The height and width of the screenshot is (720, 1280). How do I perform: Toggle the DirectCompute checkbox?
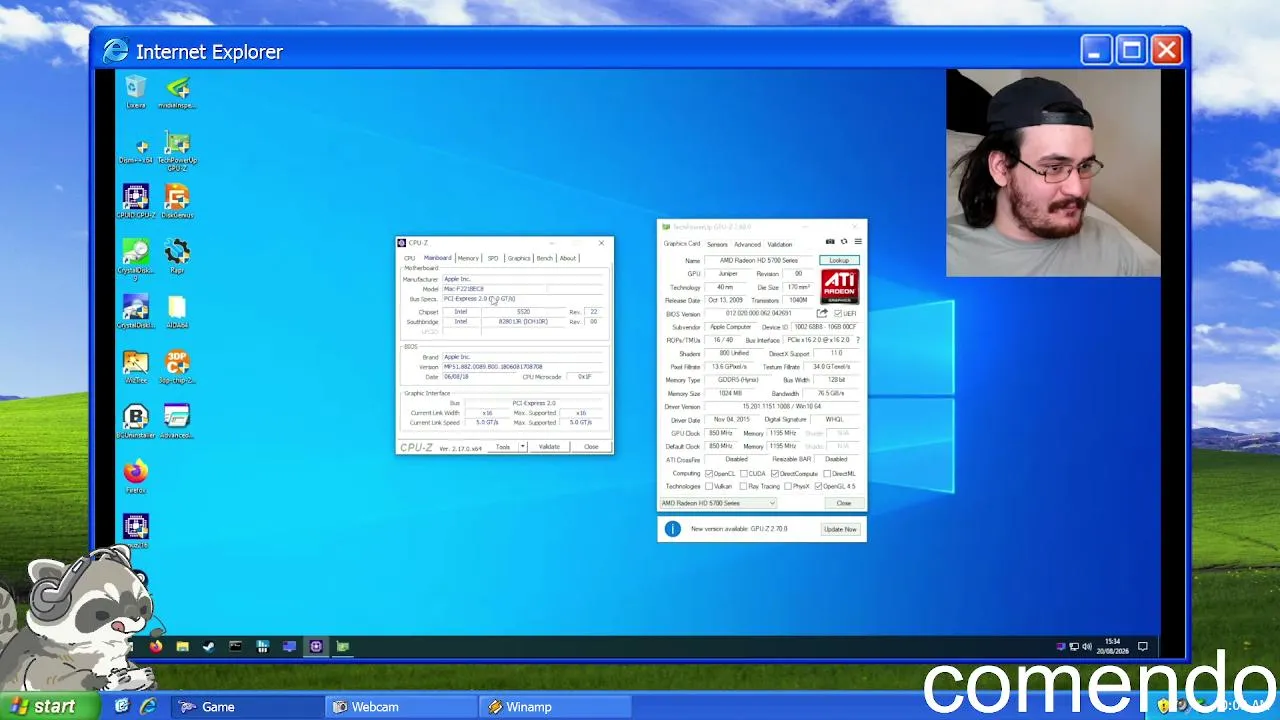tap(775, 473)
